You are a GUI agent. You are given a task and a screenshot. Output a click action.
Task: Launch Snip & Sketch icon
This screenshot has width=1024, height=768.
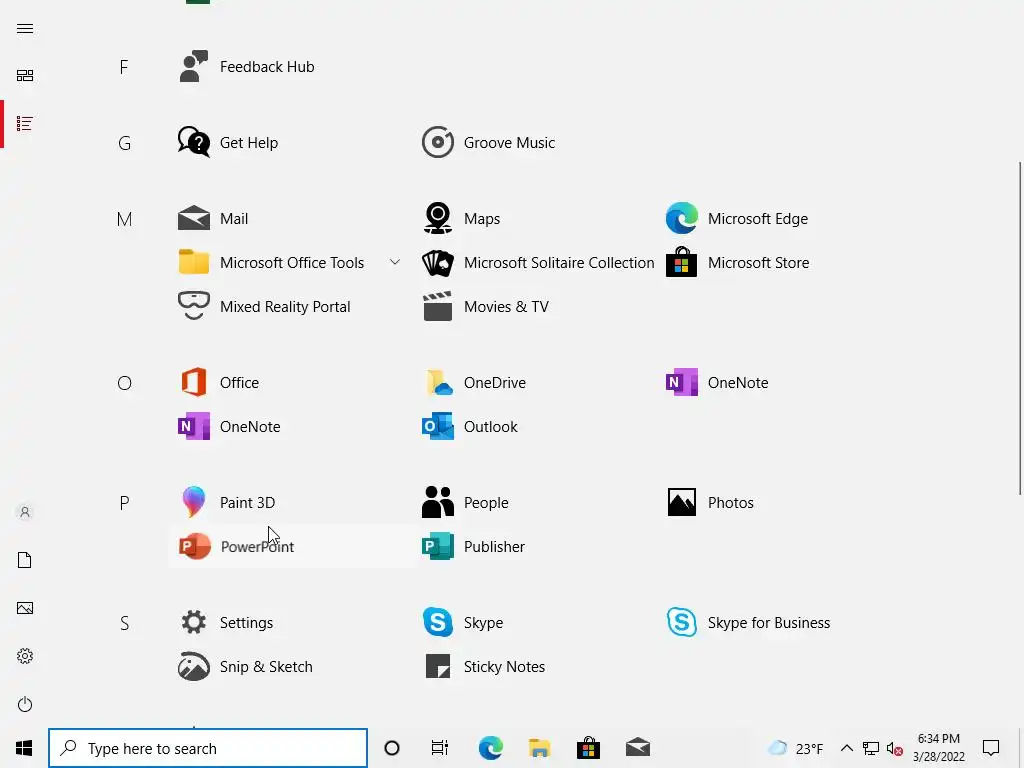(x=193, y=667)
